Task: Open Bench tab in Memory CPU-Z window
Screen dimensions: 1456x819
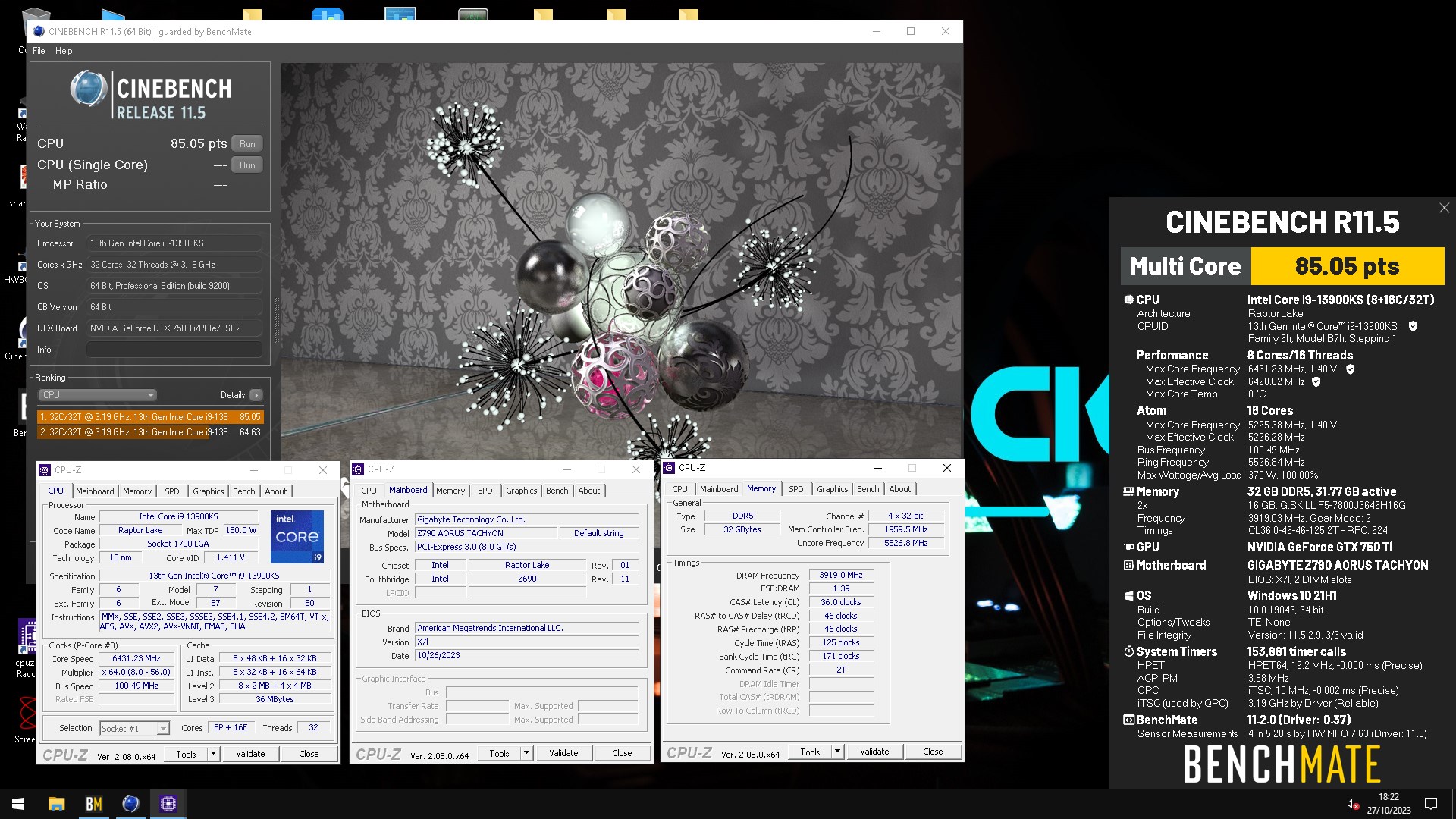Action: [x=868, y=489]
